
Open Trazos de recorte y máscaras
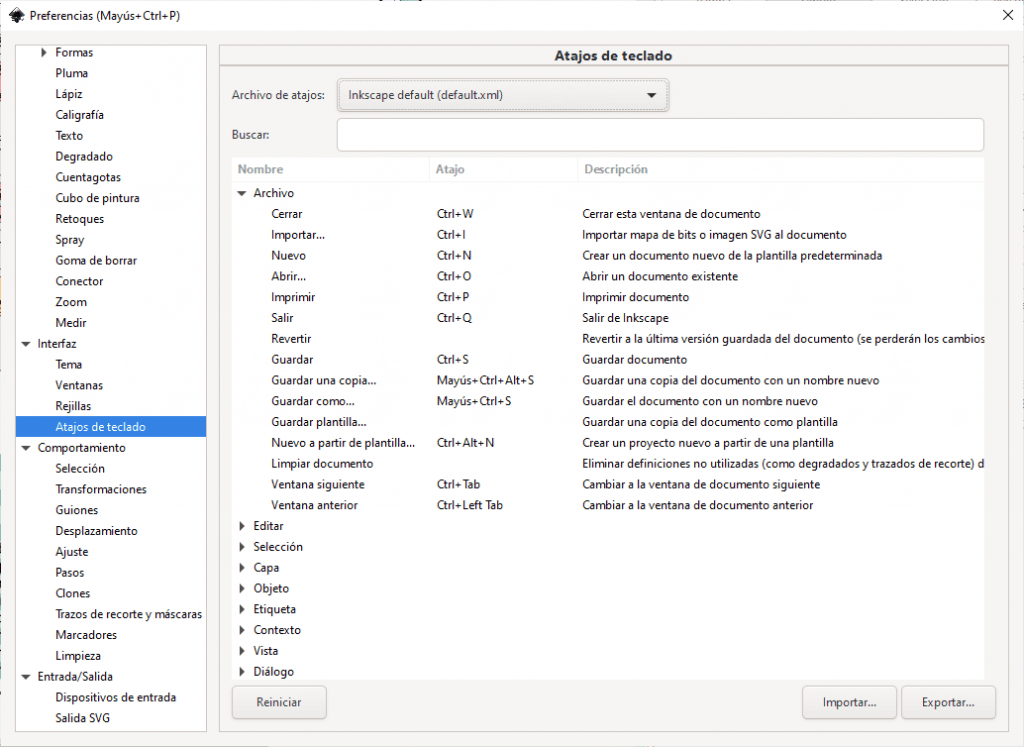[129, 614]
